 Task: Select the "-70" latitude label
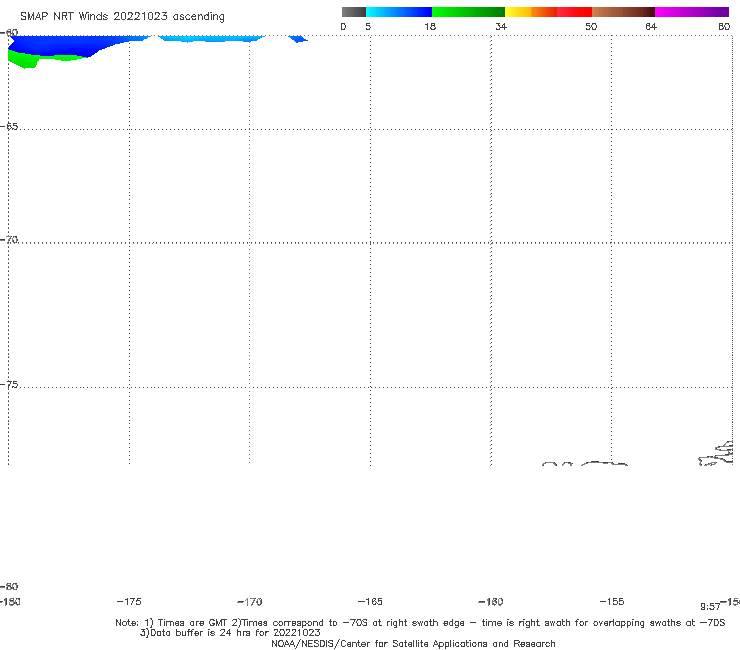(x=9, y=240)
